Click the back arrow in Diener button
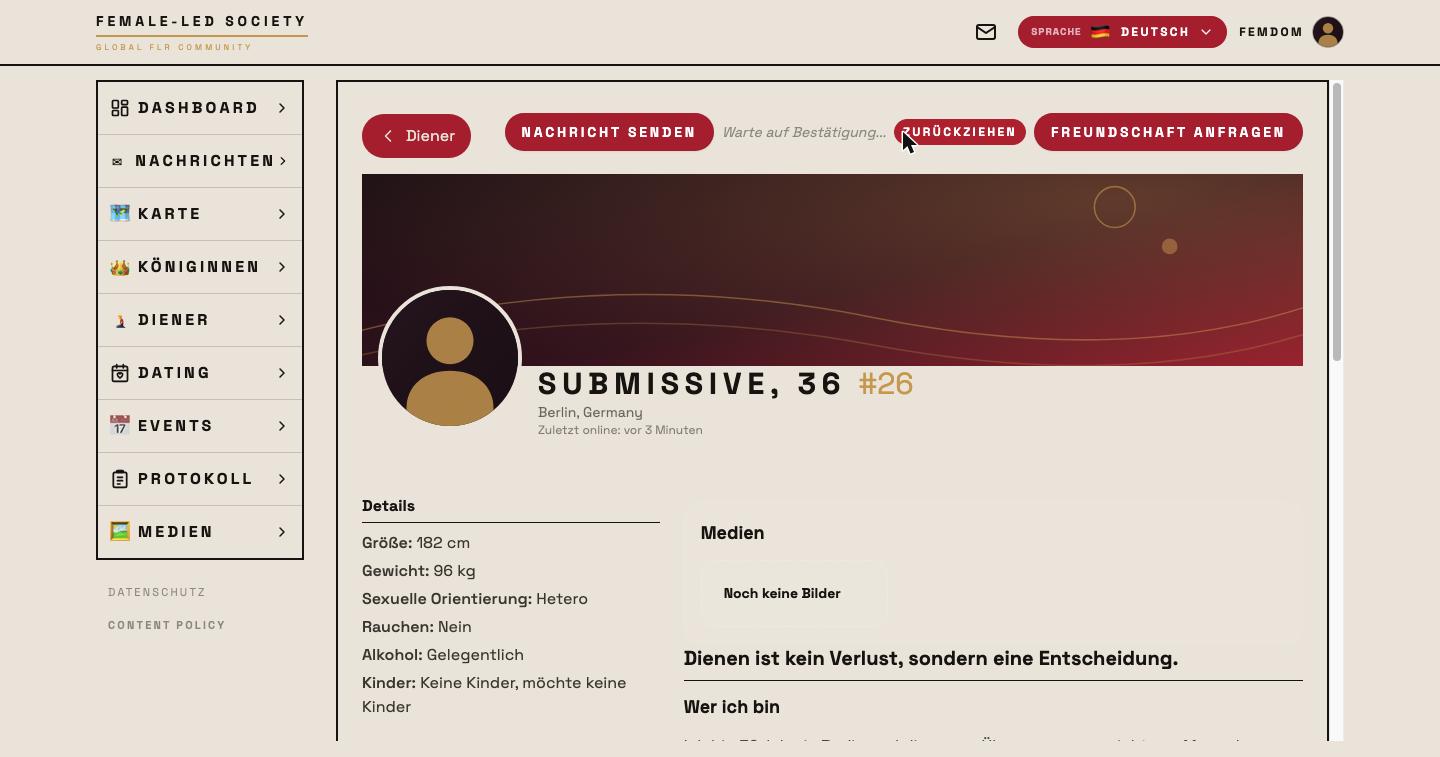The width and height of the screenshot is (1440, 757). click(388, 136)
